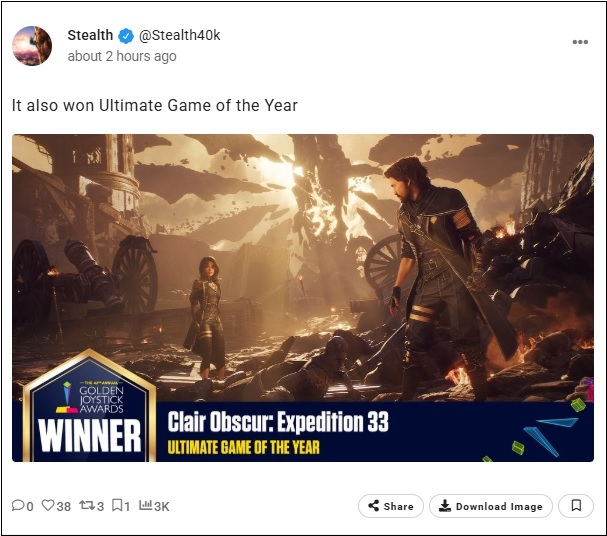Viewport: 607px width, 536px height.
Task: Click the 'Clair Obscur: Expedition 33' title
Action: pyautogui.click(x=278, y=421)
